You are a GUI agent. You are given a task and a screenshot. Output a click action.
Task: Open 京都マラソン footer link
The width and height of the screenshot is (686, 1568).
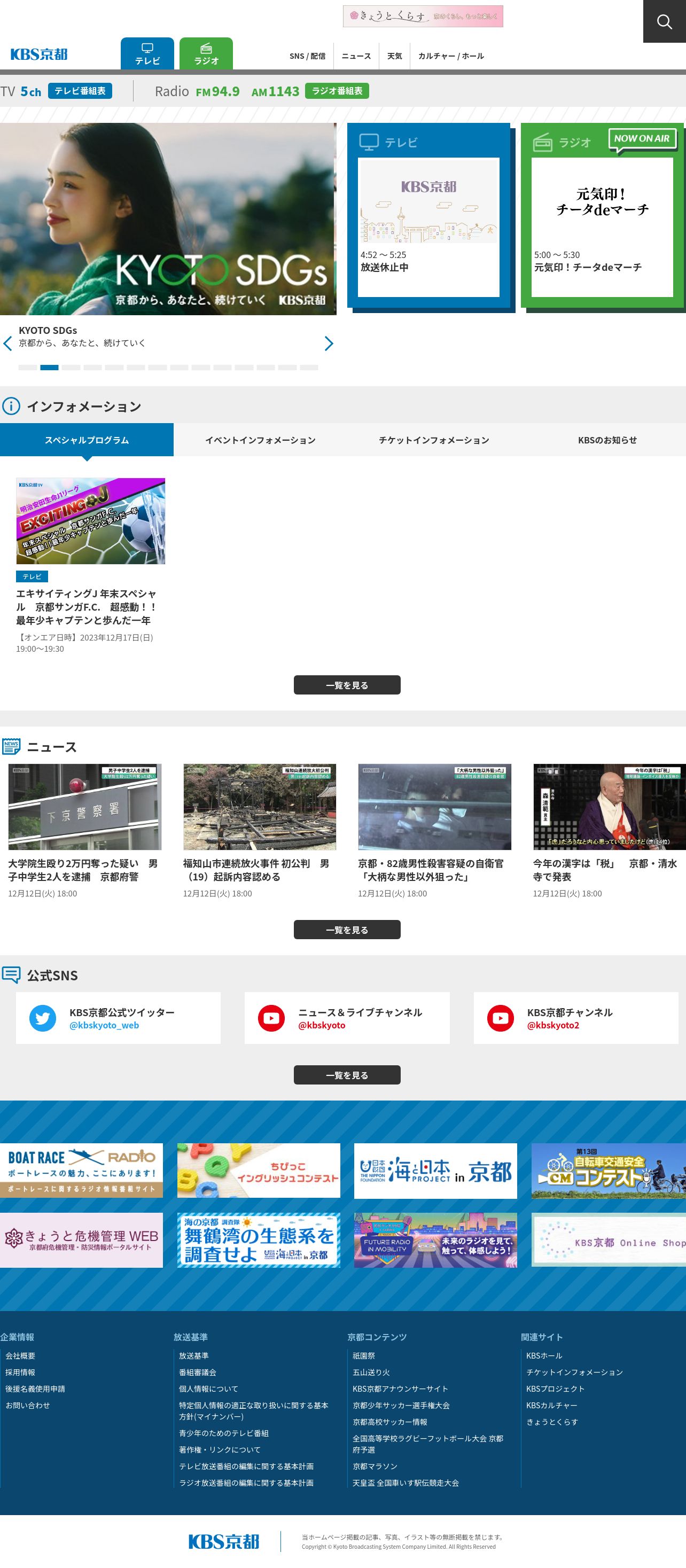375,1466
